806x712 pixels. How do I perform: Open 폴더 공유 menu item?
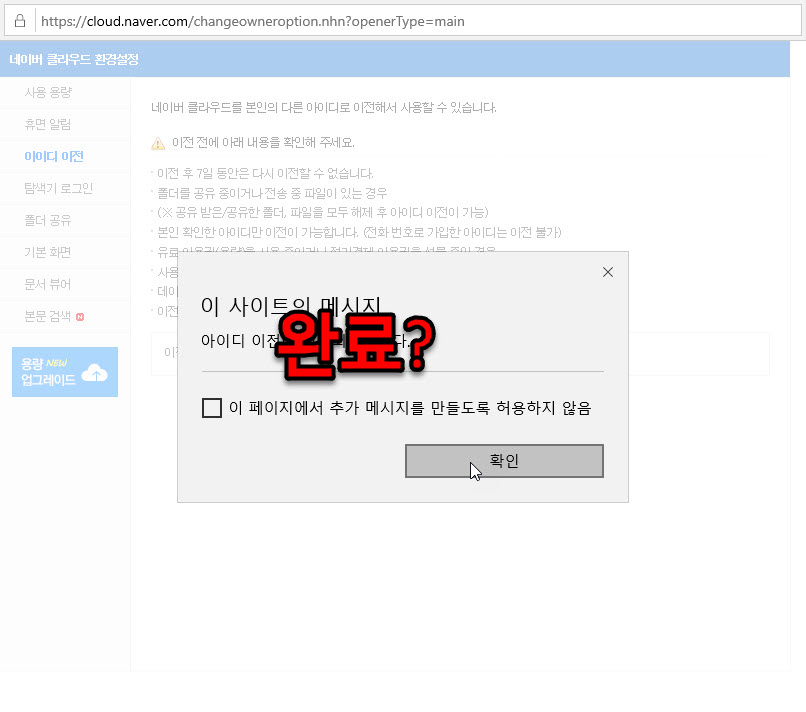point(48,221)
